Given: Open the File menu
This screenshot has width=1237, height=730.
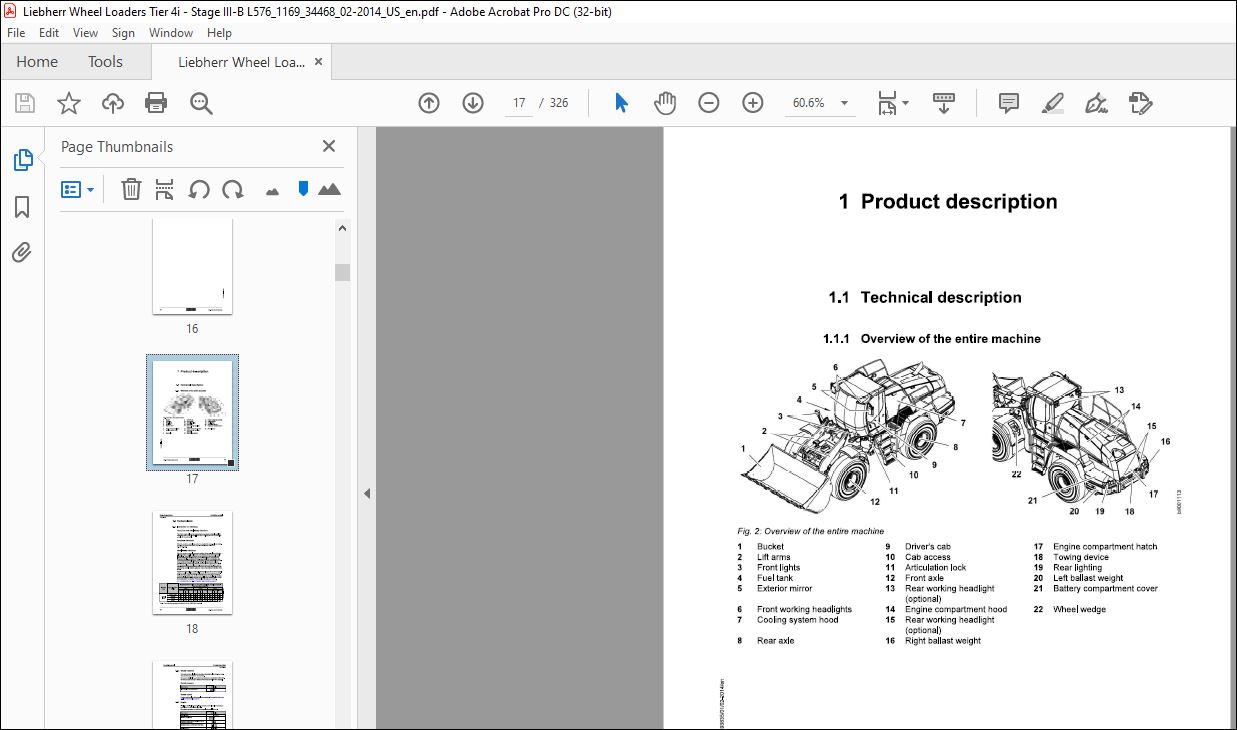Looking at the screenshot, I should point(16,33).
